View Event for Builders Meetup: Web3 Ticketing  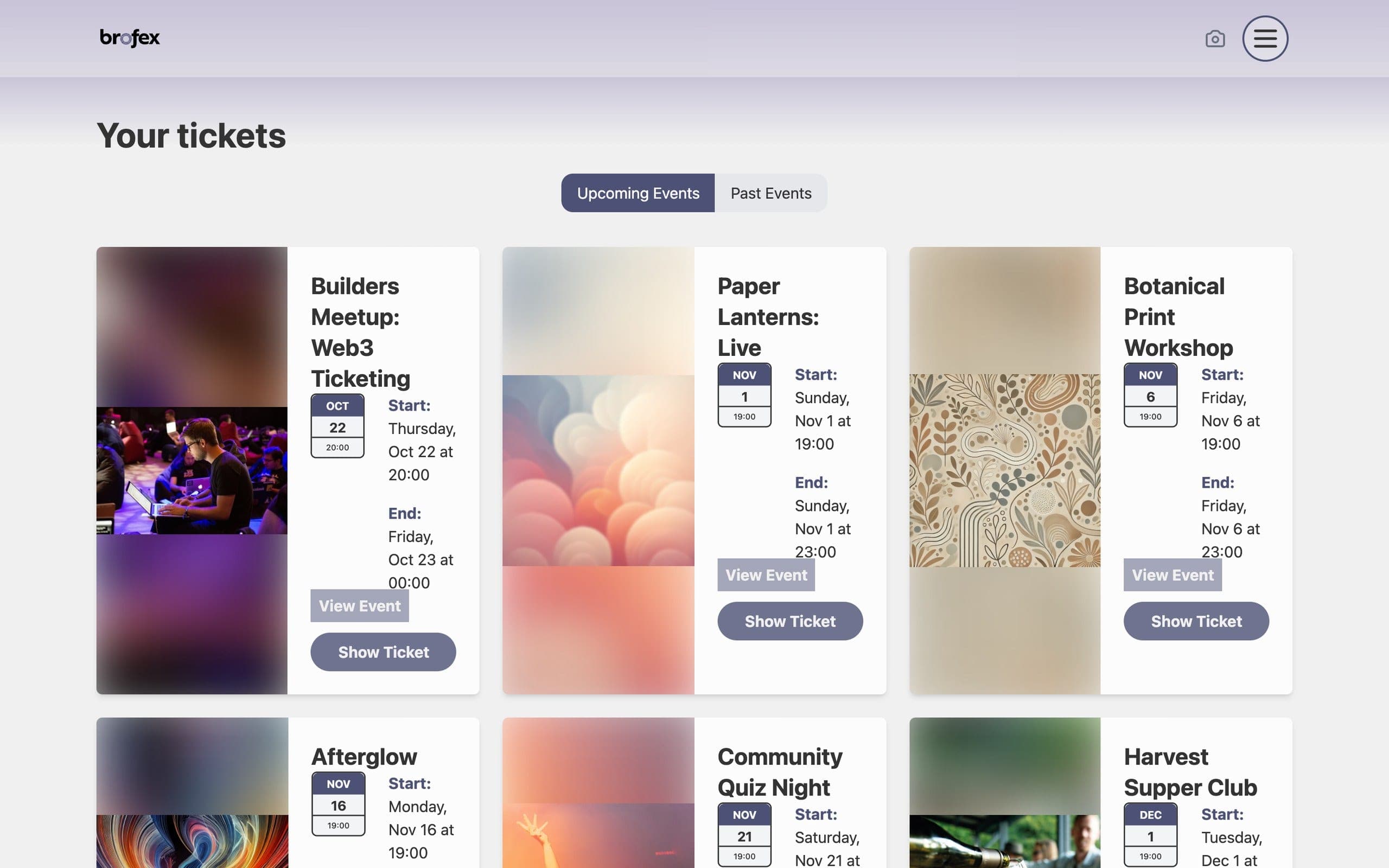pos(360,605)
